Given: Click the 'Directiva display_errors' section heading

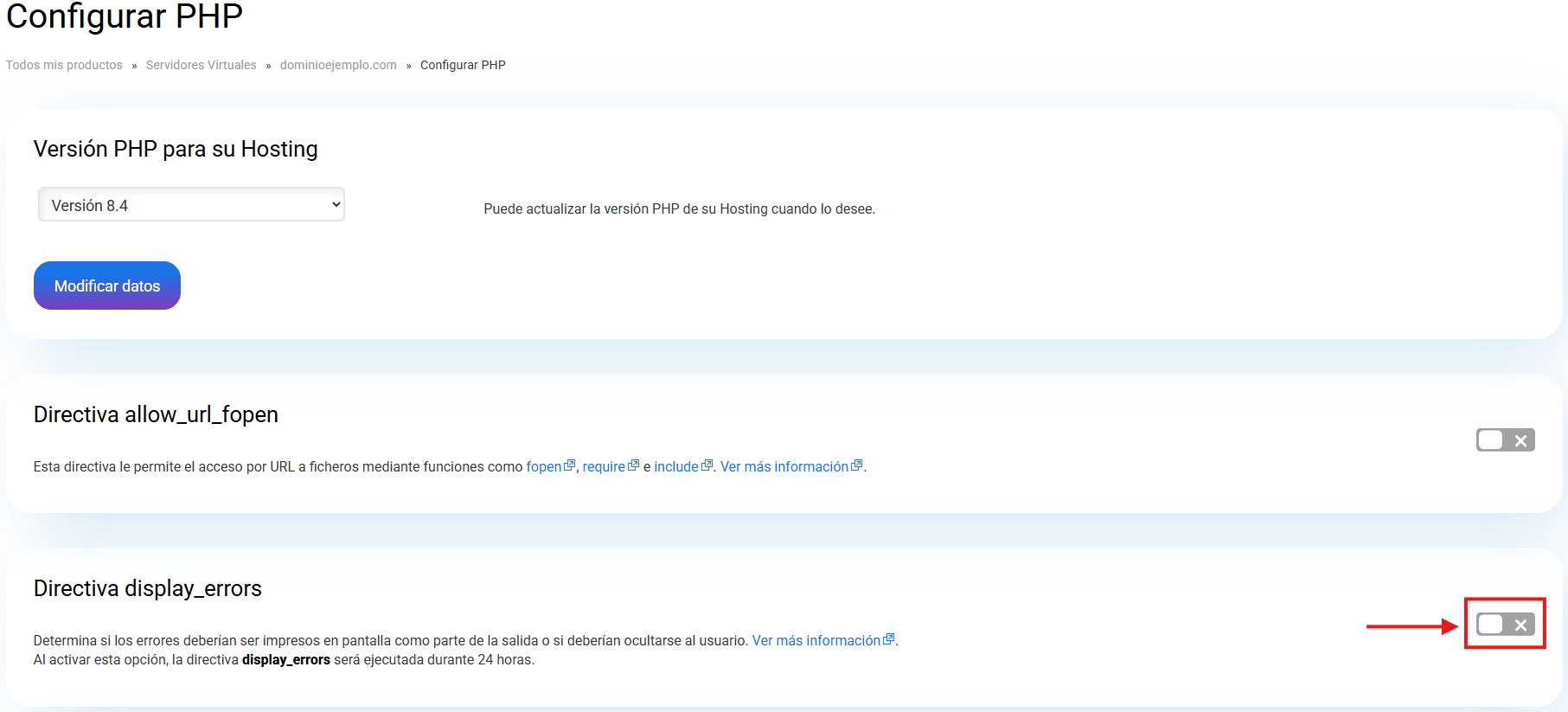Looking at the screenshot, I should (x=148, y=588).
